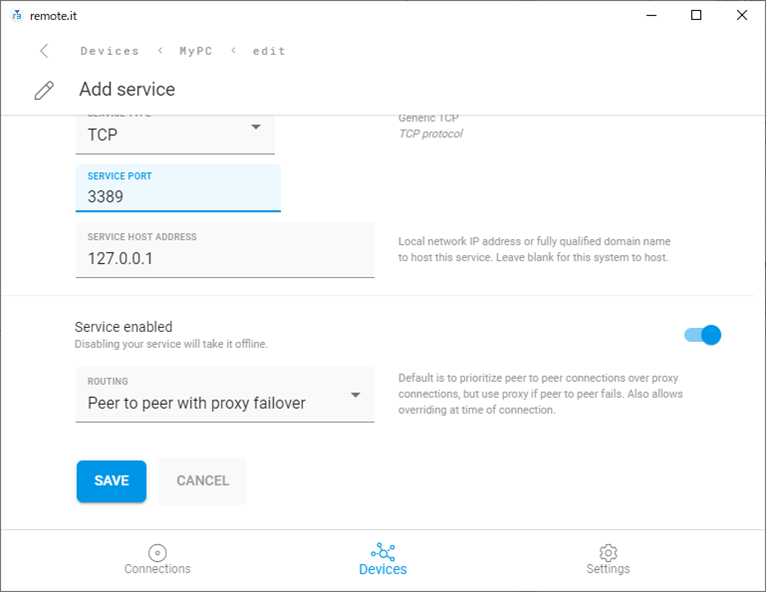Open the TCP service type dropdown
The image size is (766, 592).
pyautogui.click(x=175, y=134)
